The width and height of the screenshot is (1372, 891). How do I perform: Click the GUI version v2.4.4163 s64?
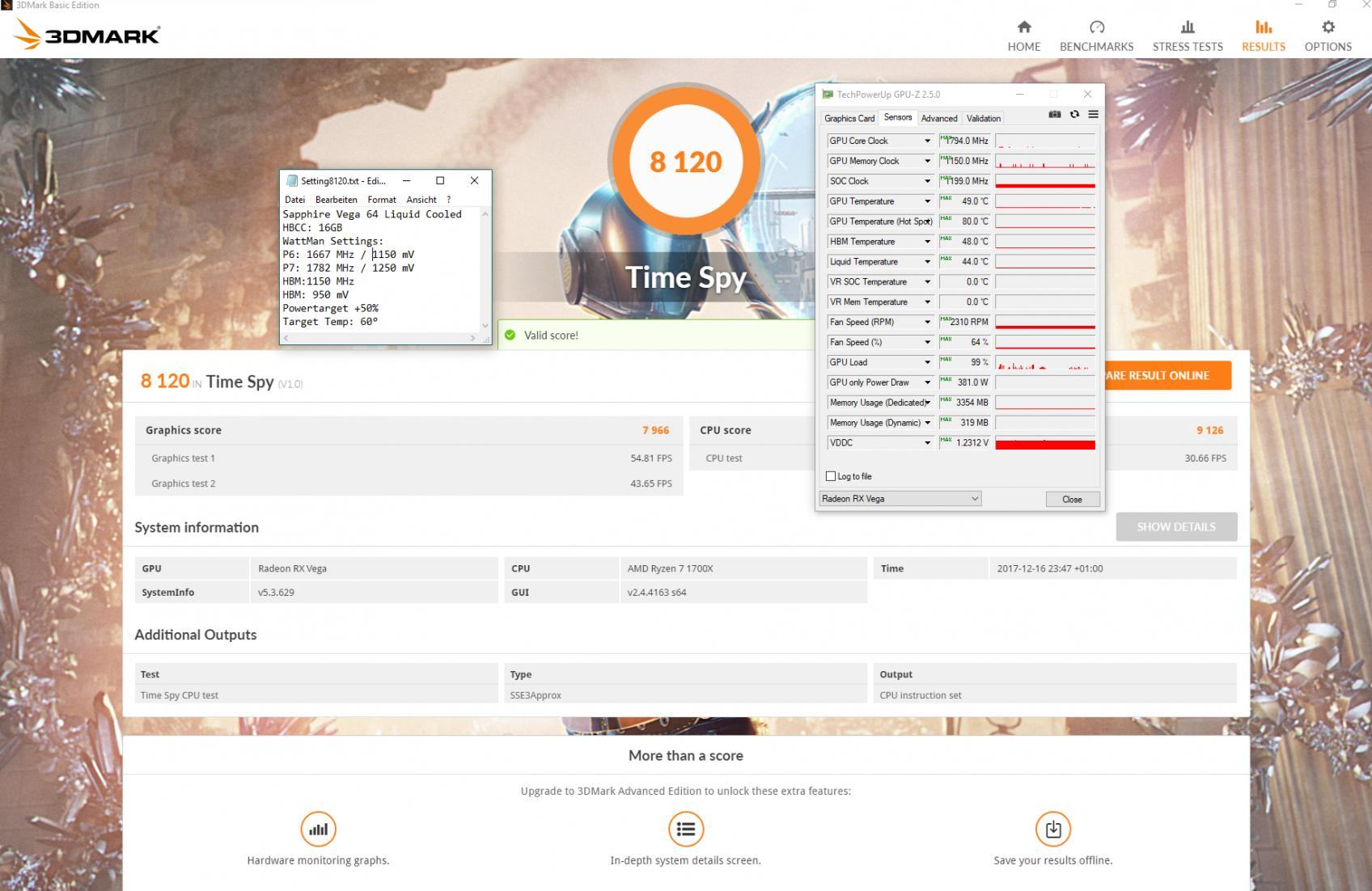click(x=657, y=593)
